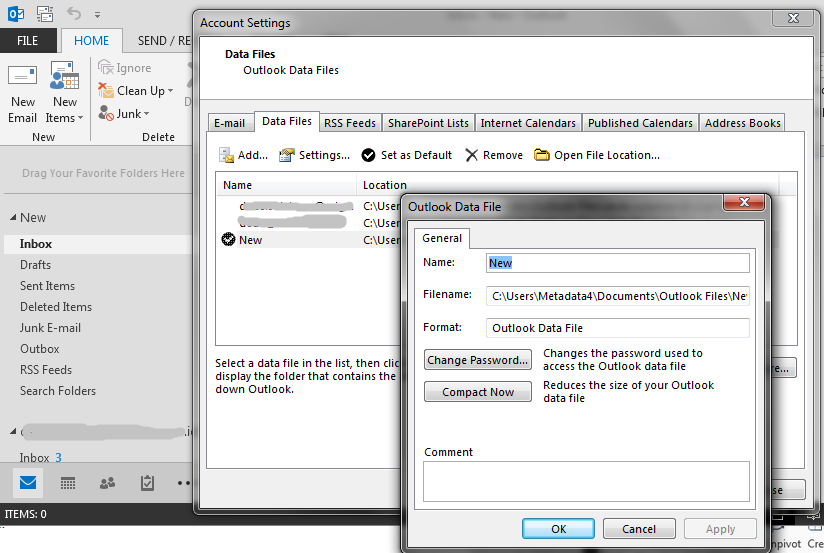Image resolution: width=824 pixels, height=553 pixels.
Task: Open Inbox with 3 unread items
Action: coord(40,457)
